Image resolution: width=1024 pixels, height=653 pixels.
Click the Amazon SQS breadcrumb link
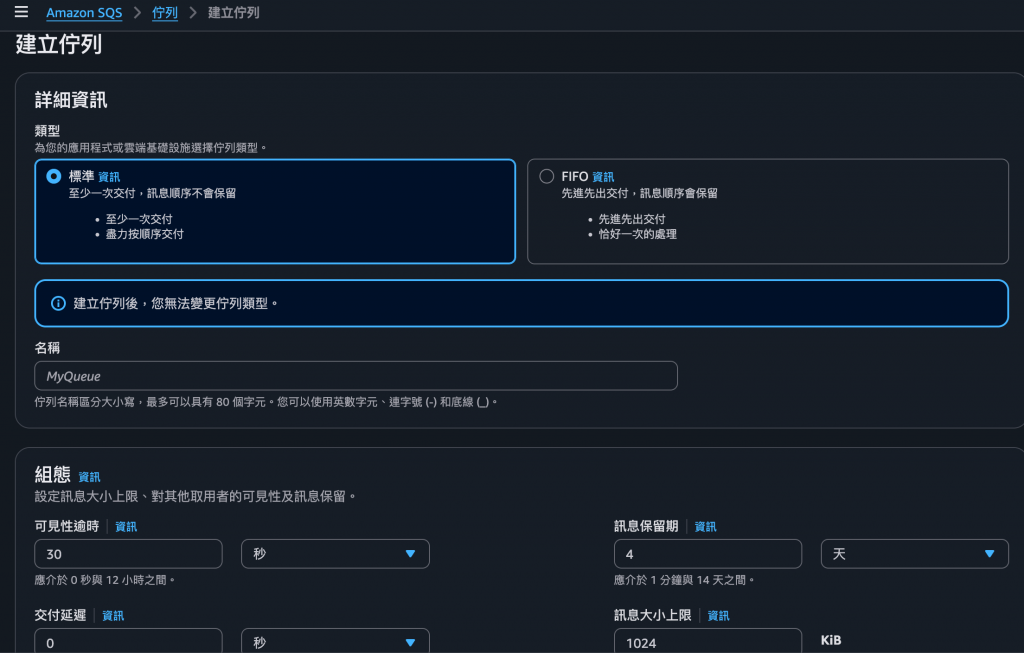coord(84,12)
